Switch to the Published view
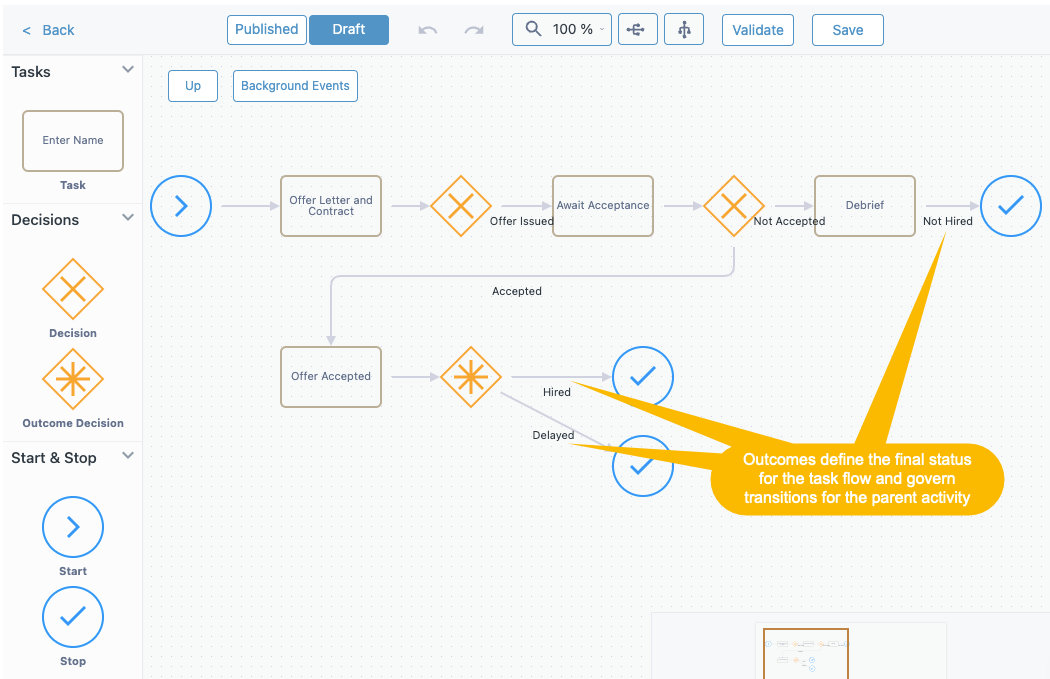 [266, 29]
